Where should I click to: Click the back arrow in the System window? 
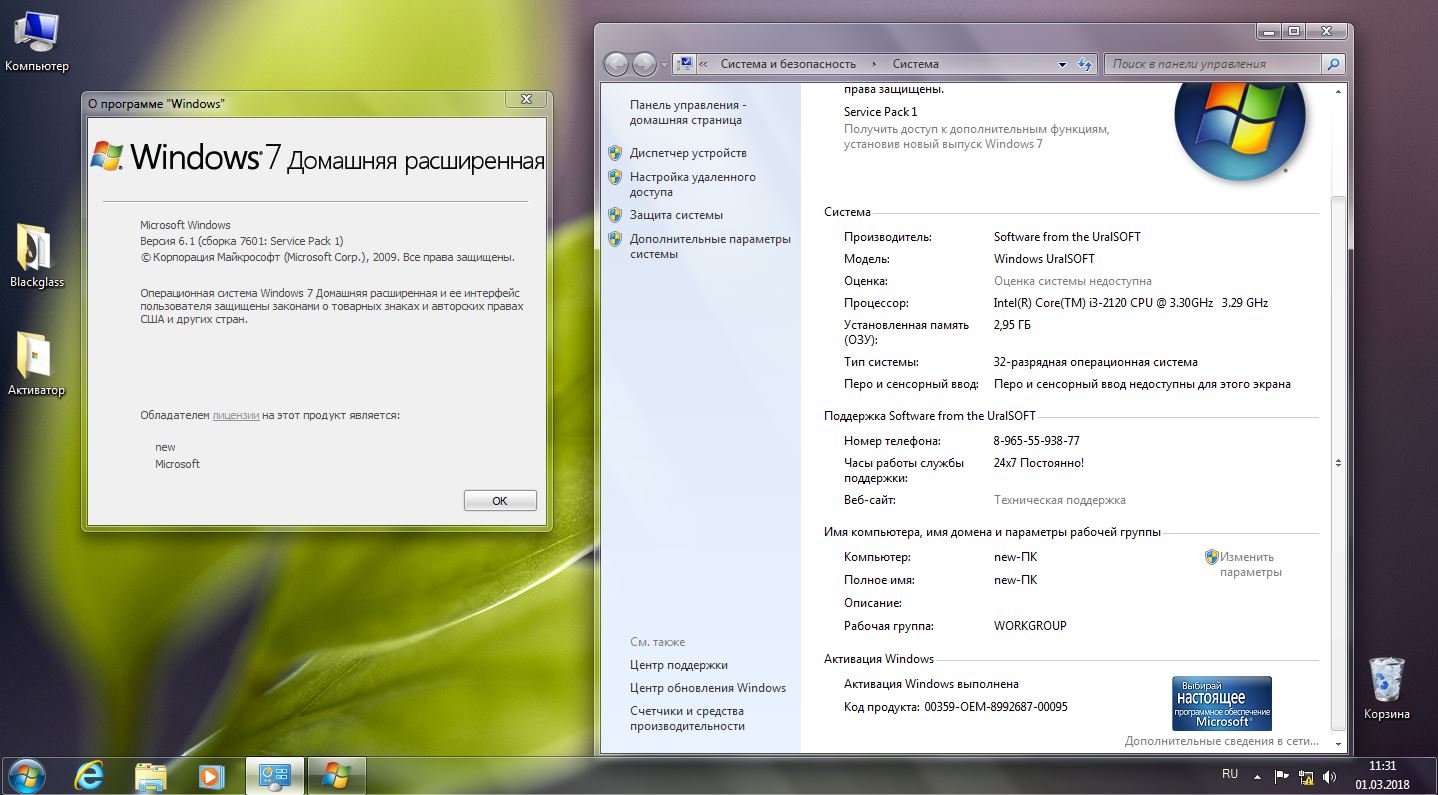617,64
